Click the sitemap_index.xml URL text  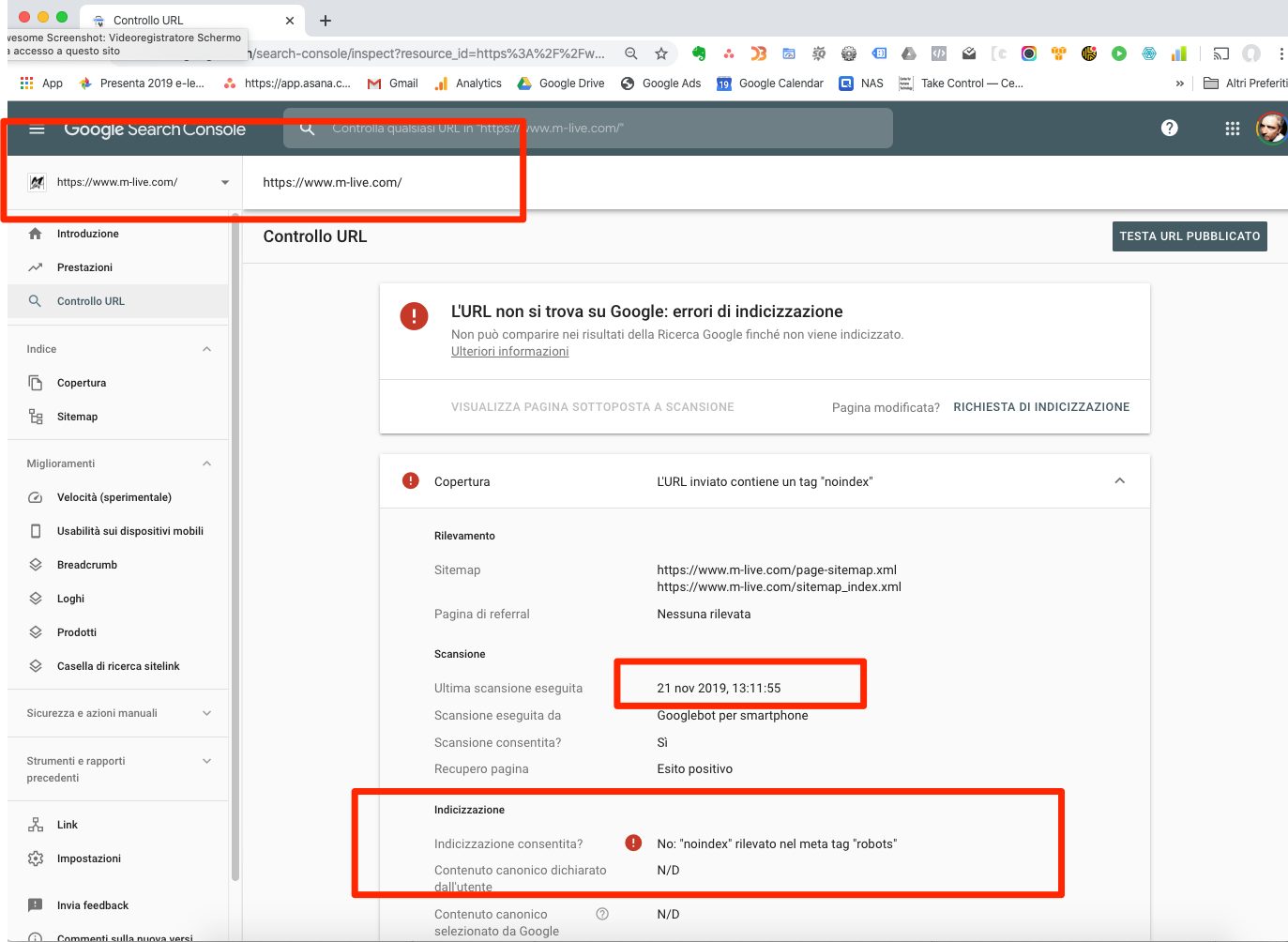click(x=779, y=586)
